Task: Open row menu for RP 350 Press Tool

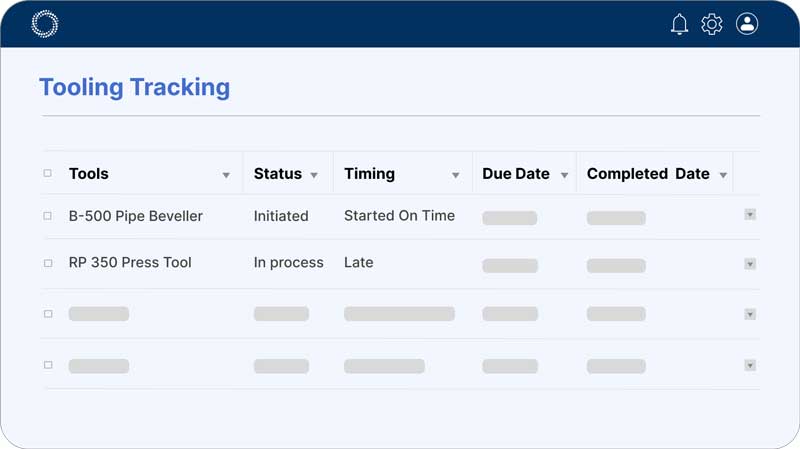Action: pyautogui.click(x=750, y=264)
